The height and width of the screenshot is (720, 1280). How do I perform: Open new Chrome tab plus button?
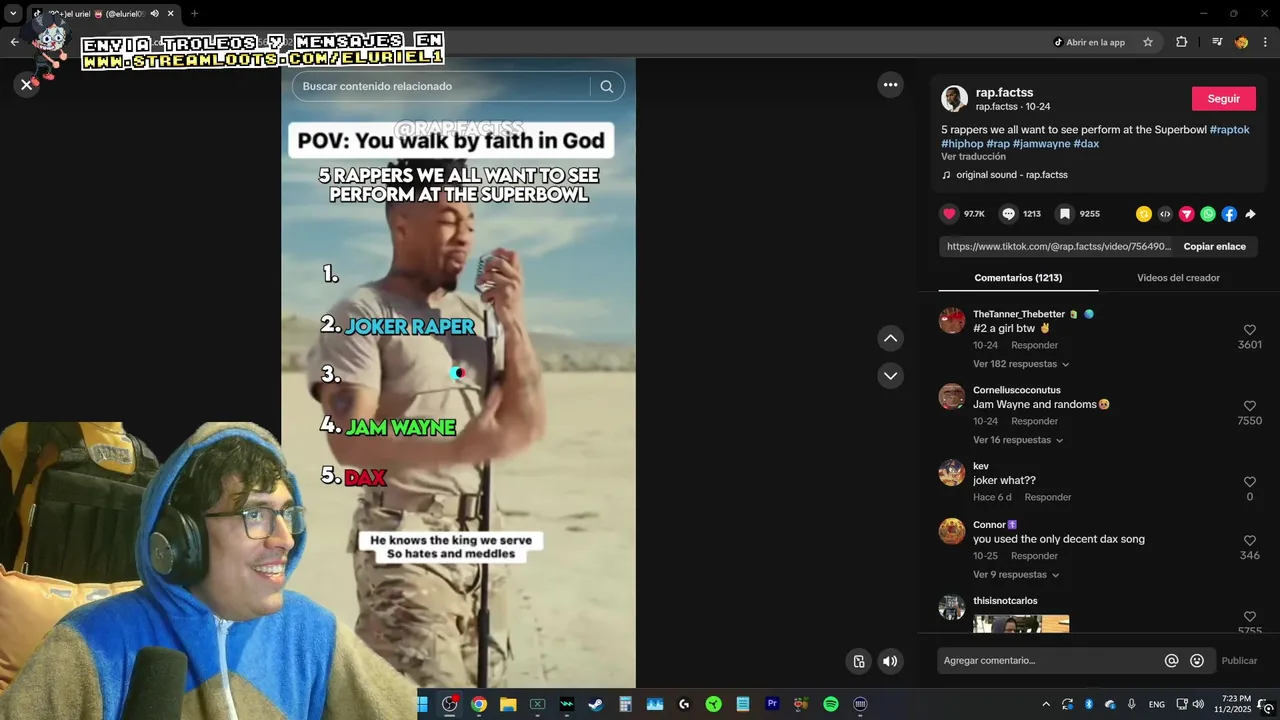coord(194,14)
